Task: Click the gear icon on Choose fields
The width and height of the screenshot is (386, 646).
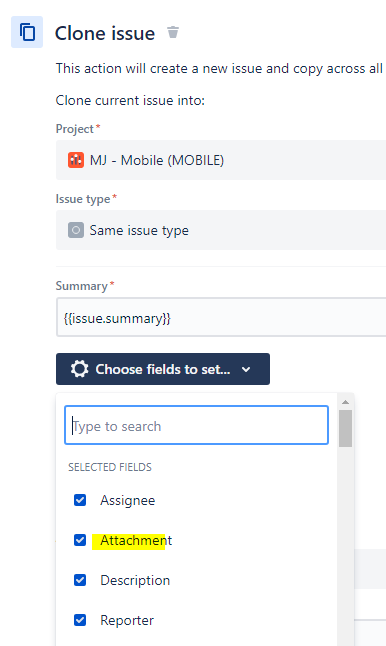Action: [x=79, y=369]
